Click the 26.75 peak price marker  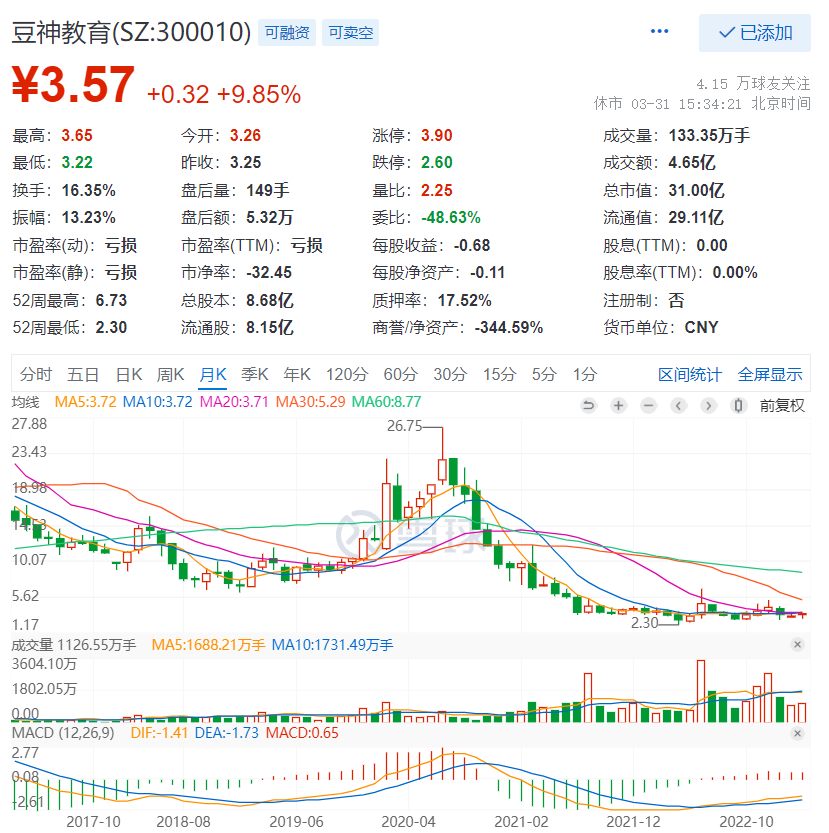404,426
